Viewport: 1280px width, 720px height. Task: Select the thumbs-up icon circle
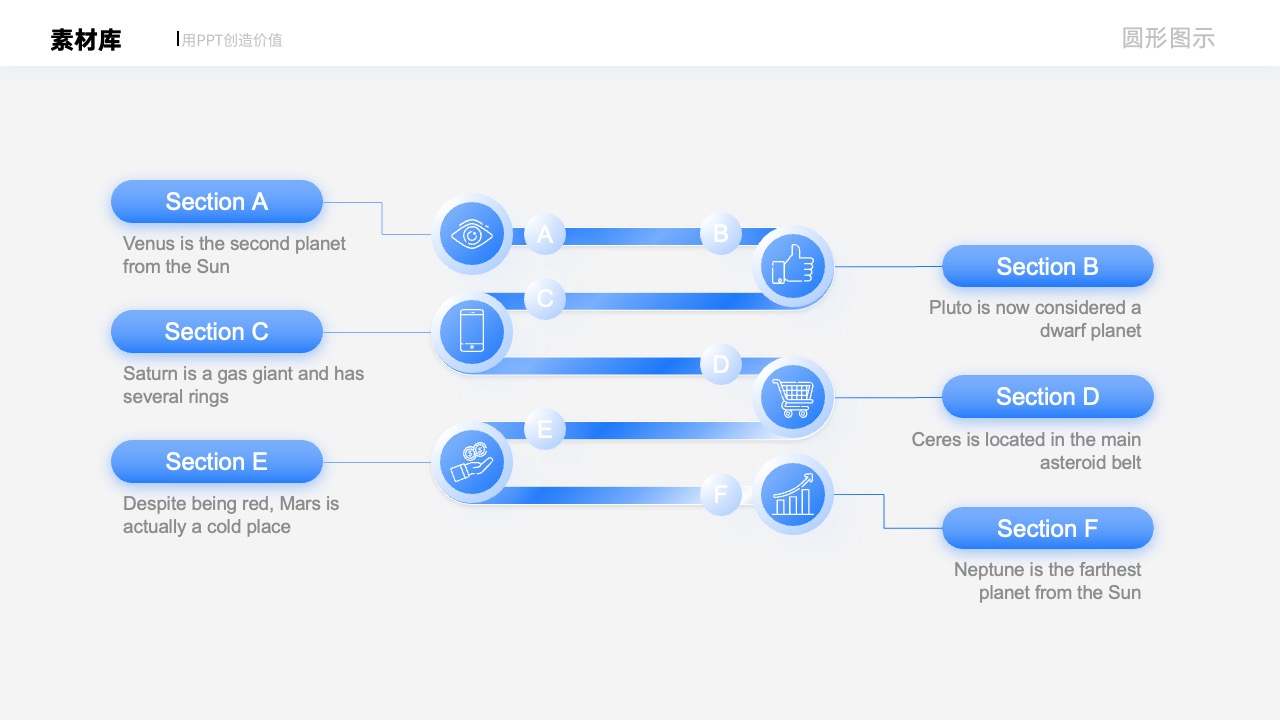793,266
